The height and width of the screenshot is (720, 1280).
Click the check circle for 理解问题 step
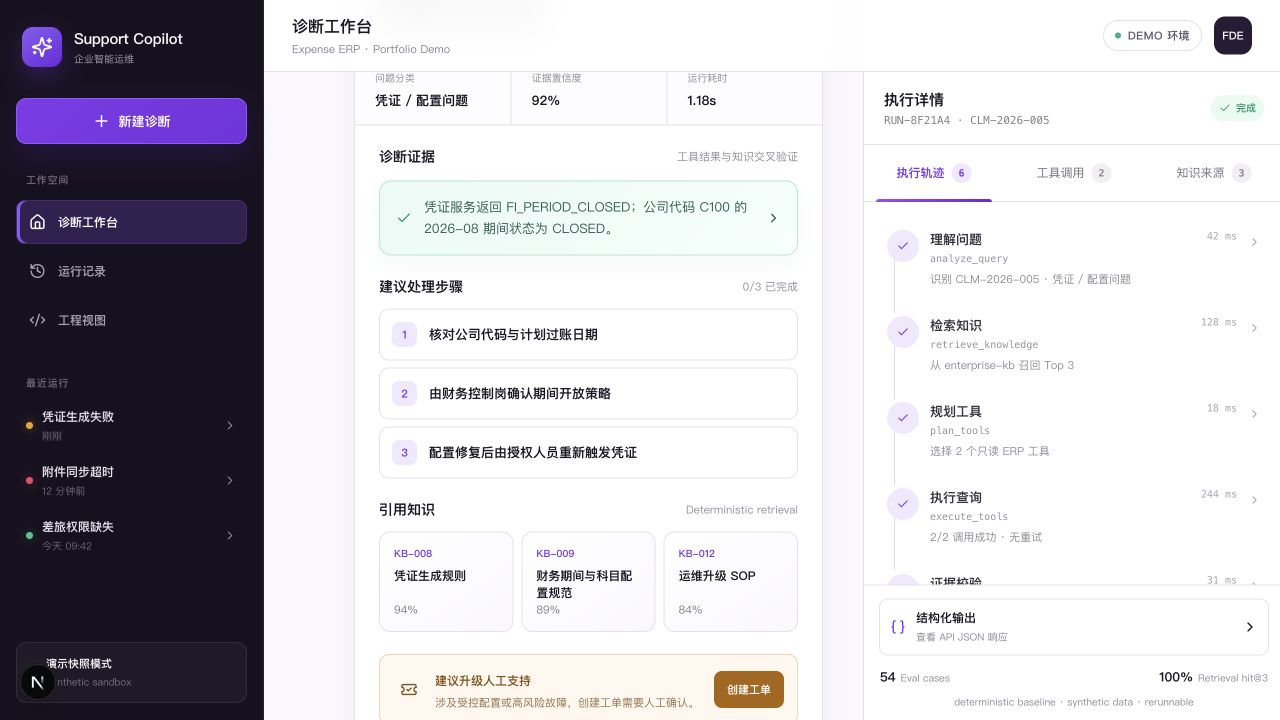tap(903, 245)
